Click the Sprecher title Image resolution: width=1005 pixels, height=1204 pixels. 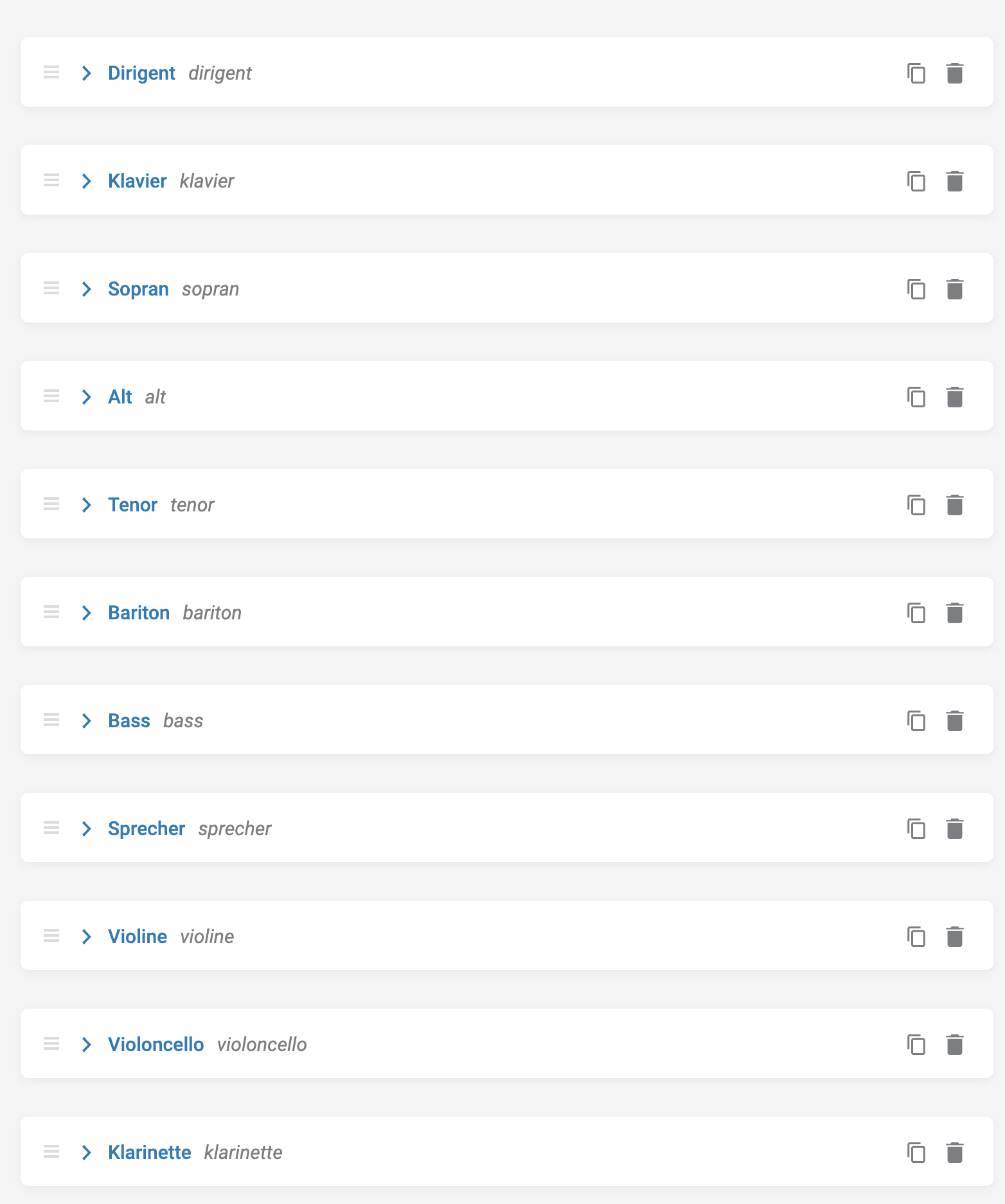147,829
